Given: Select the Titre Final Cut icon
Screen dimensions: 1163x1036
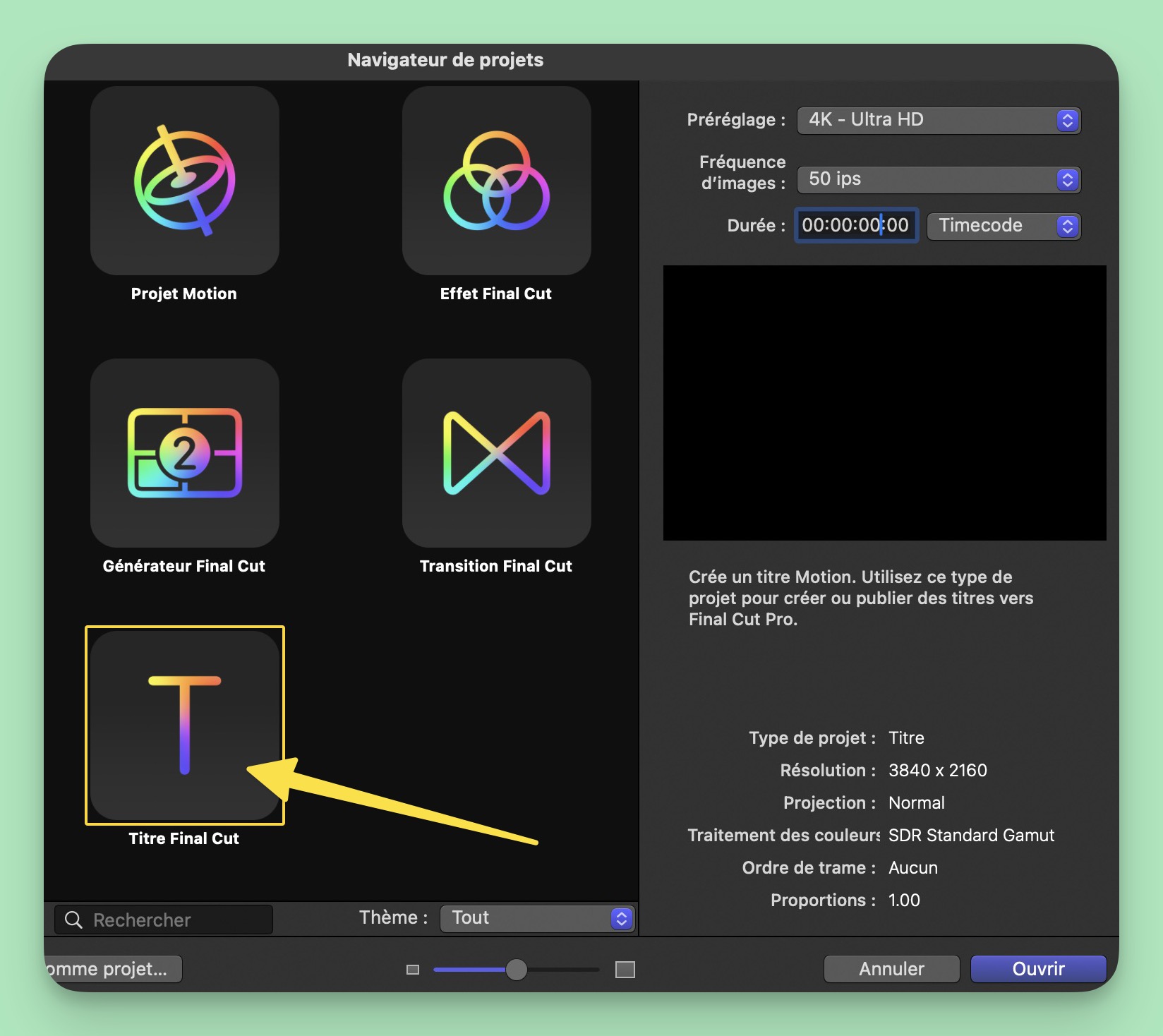Looking at the screenshot, I should [x=185, y=725].
